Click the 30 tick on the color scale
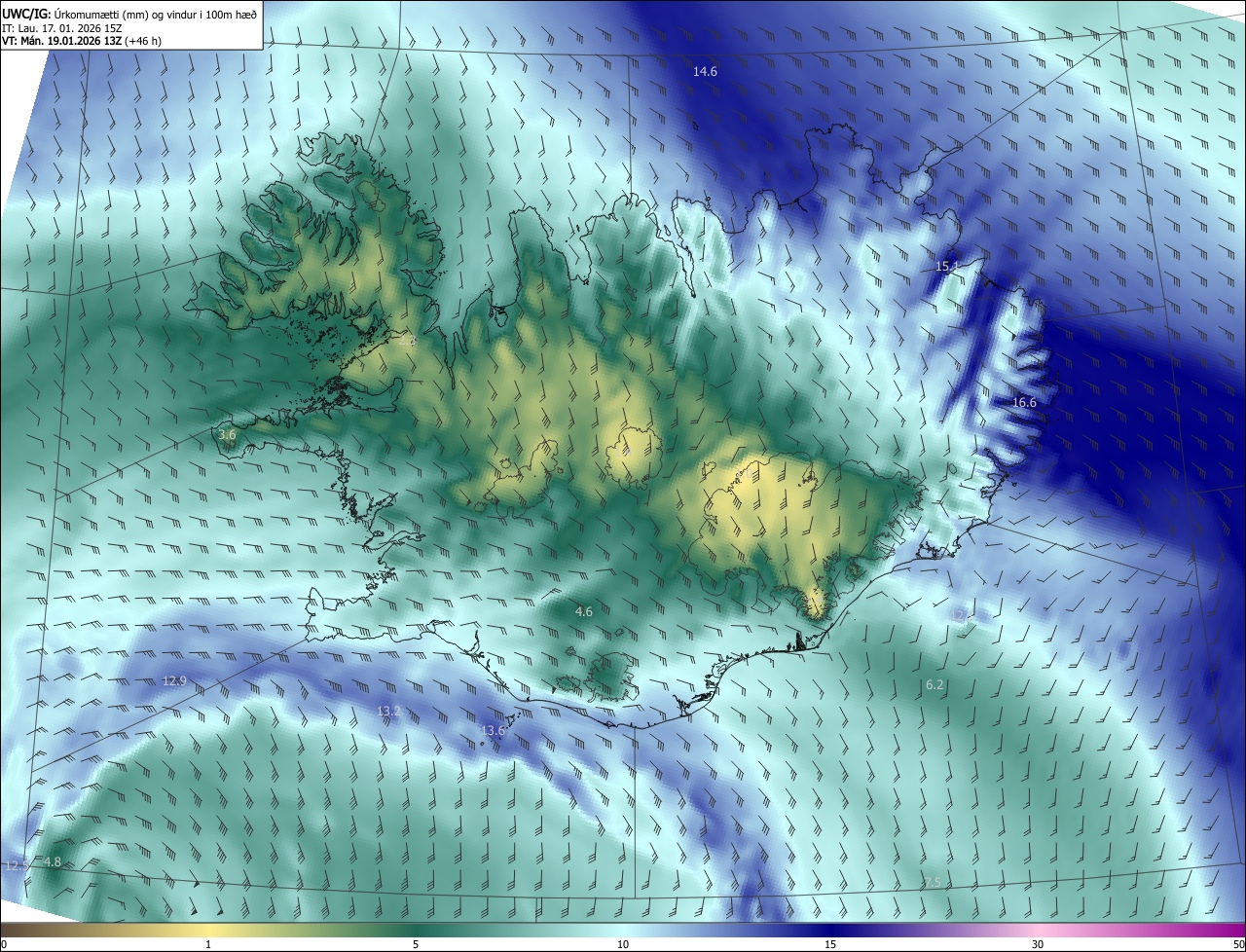Image resolution: width=1246 pixels, height=952 pixels. (x=1038, y=944)
